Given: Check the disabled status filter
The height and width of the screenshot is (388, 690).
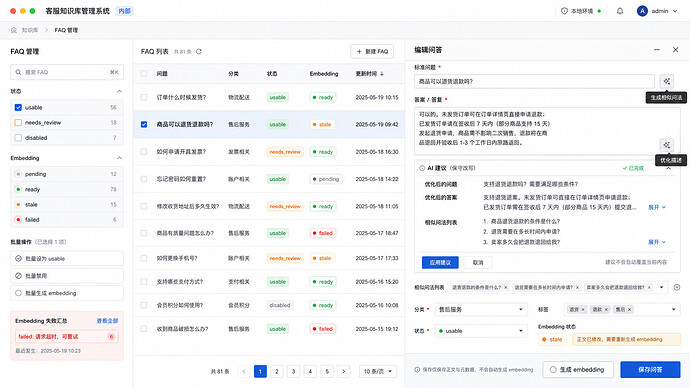Looking at the screenshot, I should pyautogui.click(x=18, y=138).
